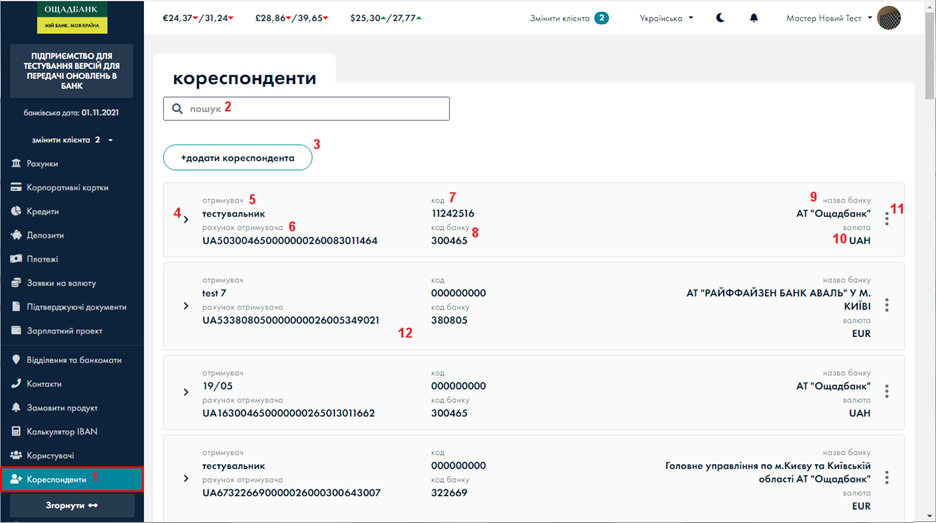Open three-dot menu for test 7 correspondent
The width and height of the screenshot is (936, 523).
tap(886, 305)
